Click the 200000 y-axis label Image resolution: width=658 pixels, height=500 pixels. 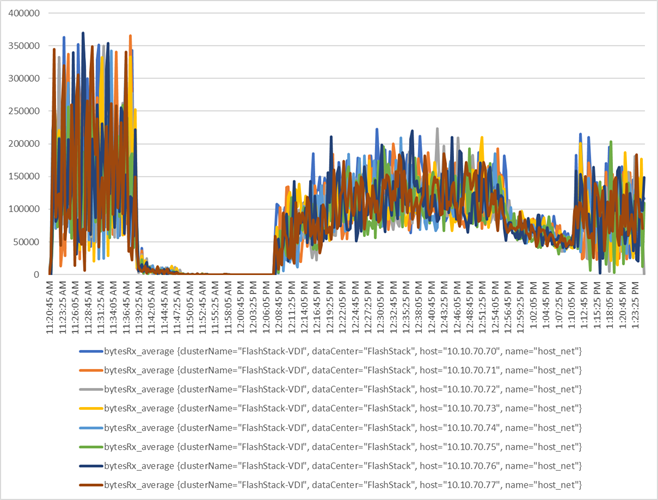[x=24, y=144]
